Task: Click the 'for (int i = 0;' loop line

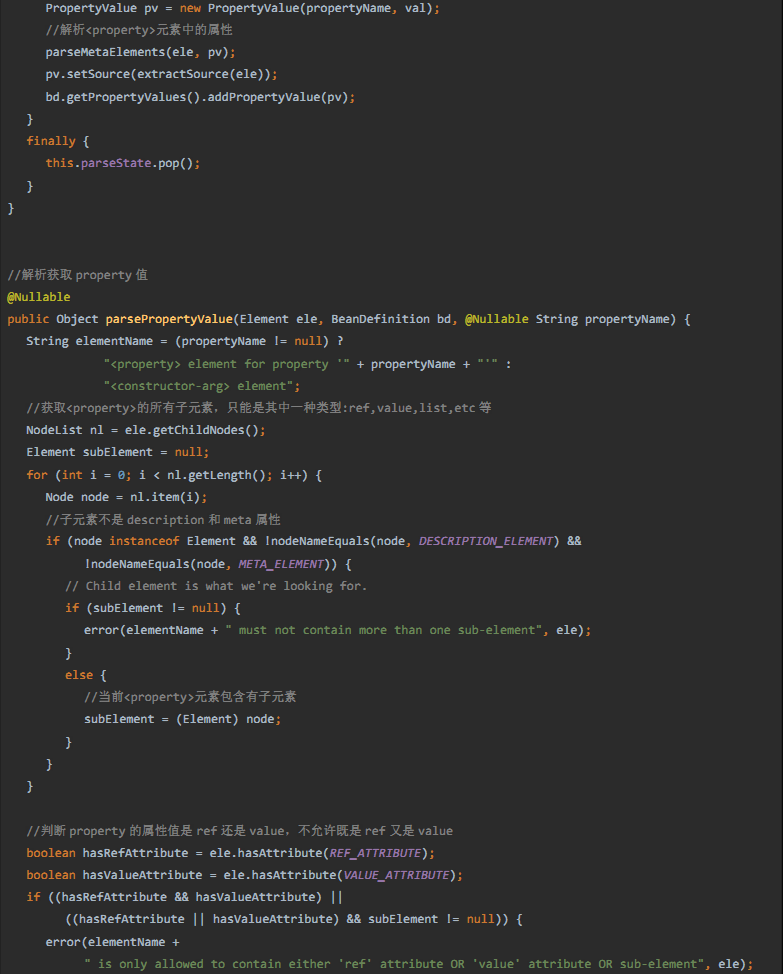Action: pos(174,475)
